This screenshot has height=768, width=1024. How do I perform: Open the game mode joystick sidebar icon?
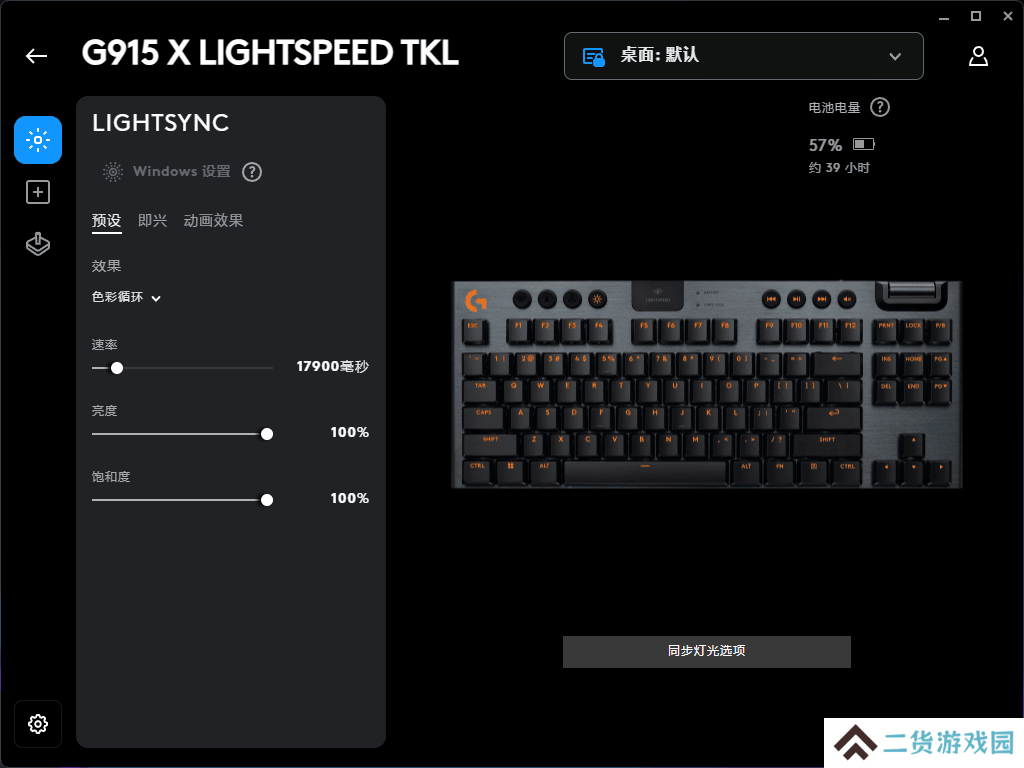(38, 244)
